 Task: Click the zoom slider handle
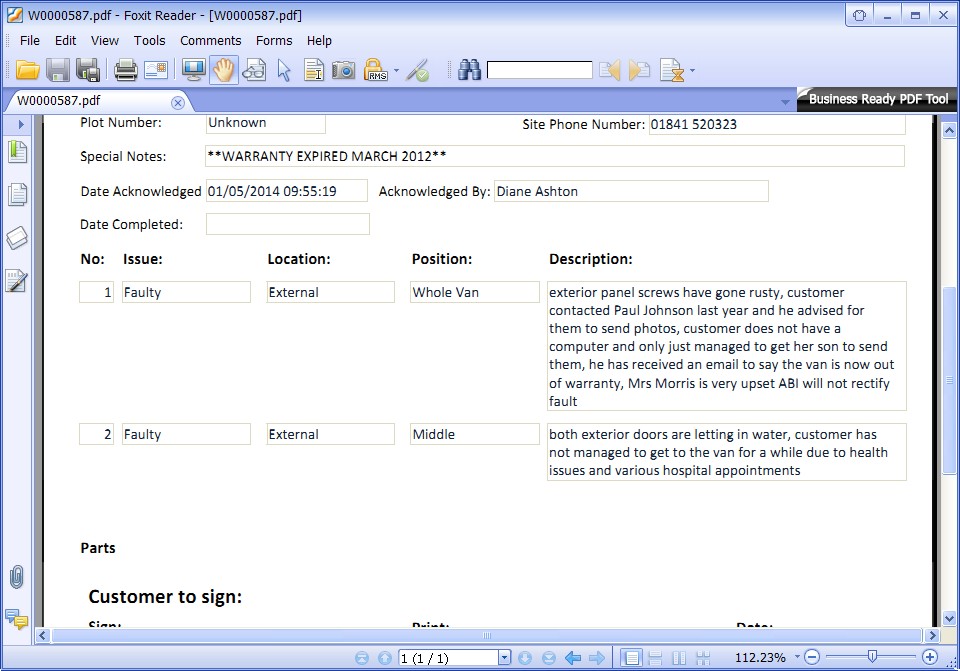click(872, 657)
